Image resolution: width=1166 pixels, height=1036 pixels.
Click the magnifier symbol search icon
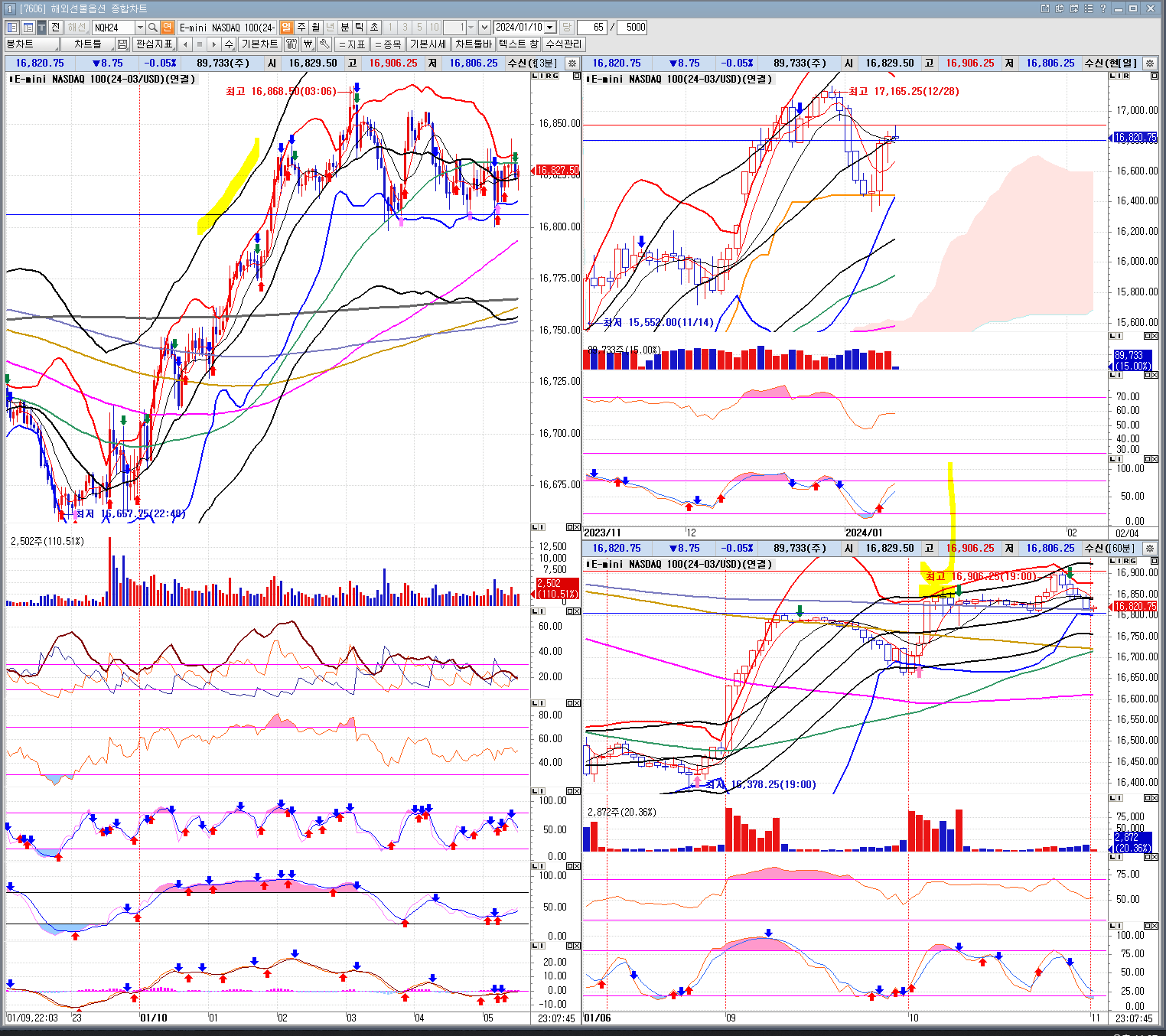[153, 28]
